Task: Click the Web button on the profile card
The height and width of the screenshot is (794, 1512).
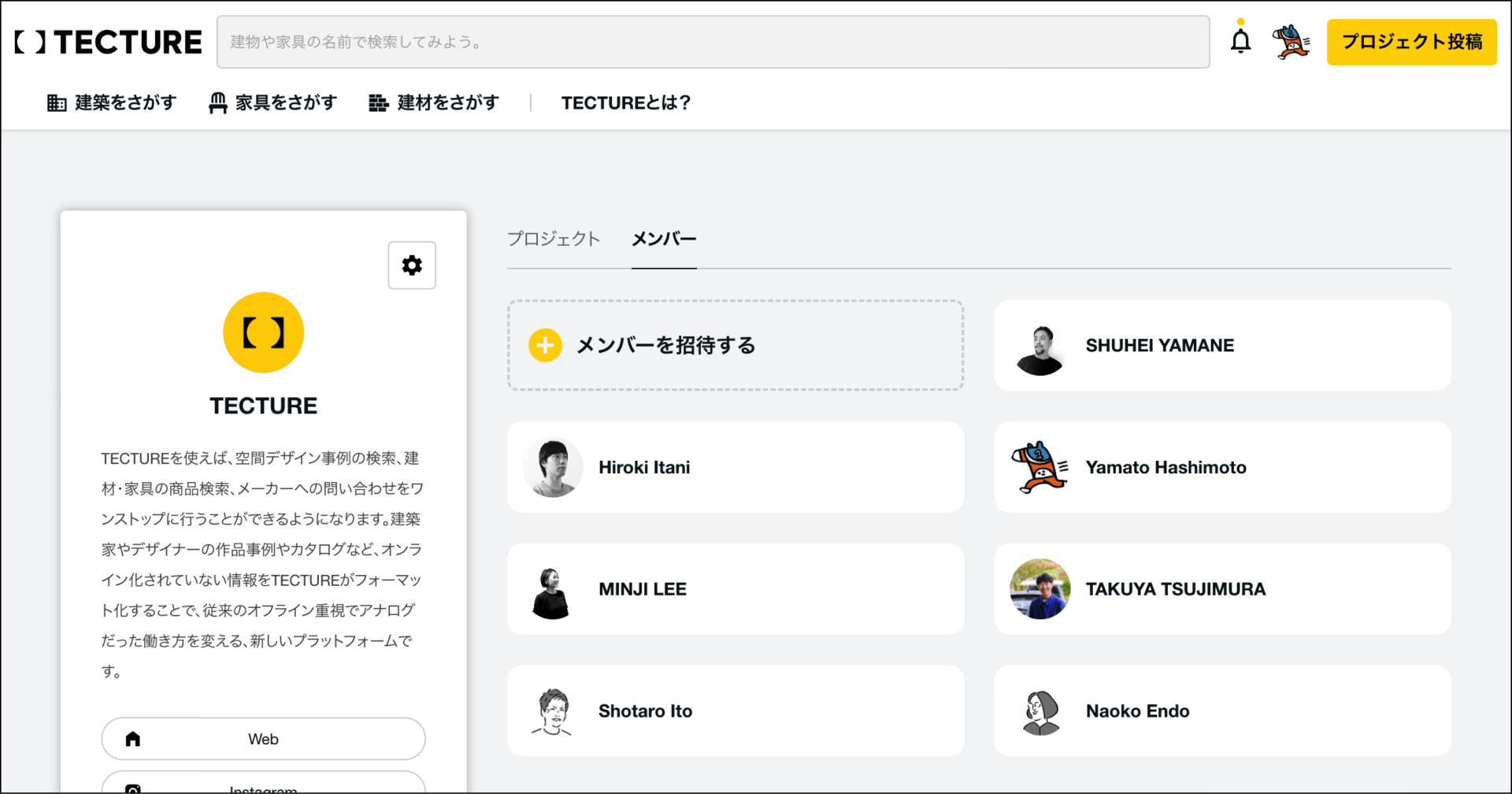Action: click(x=263, y=738)
